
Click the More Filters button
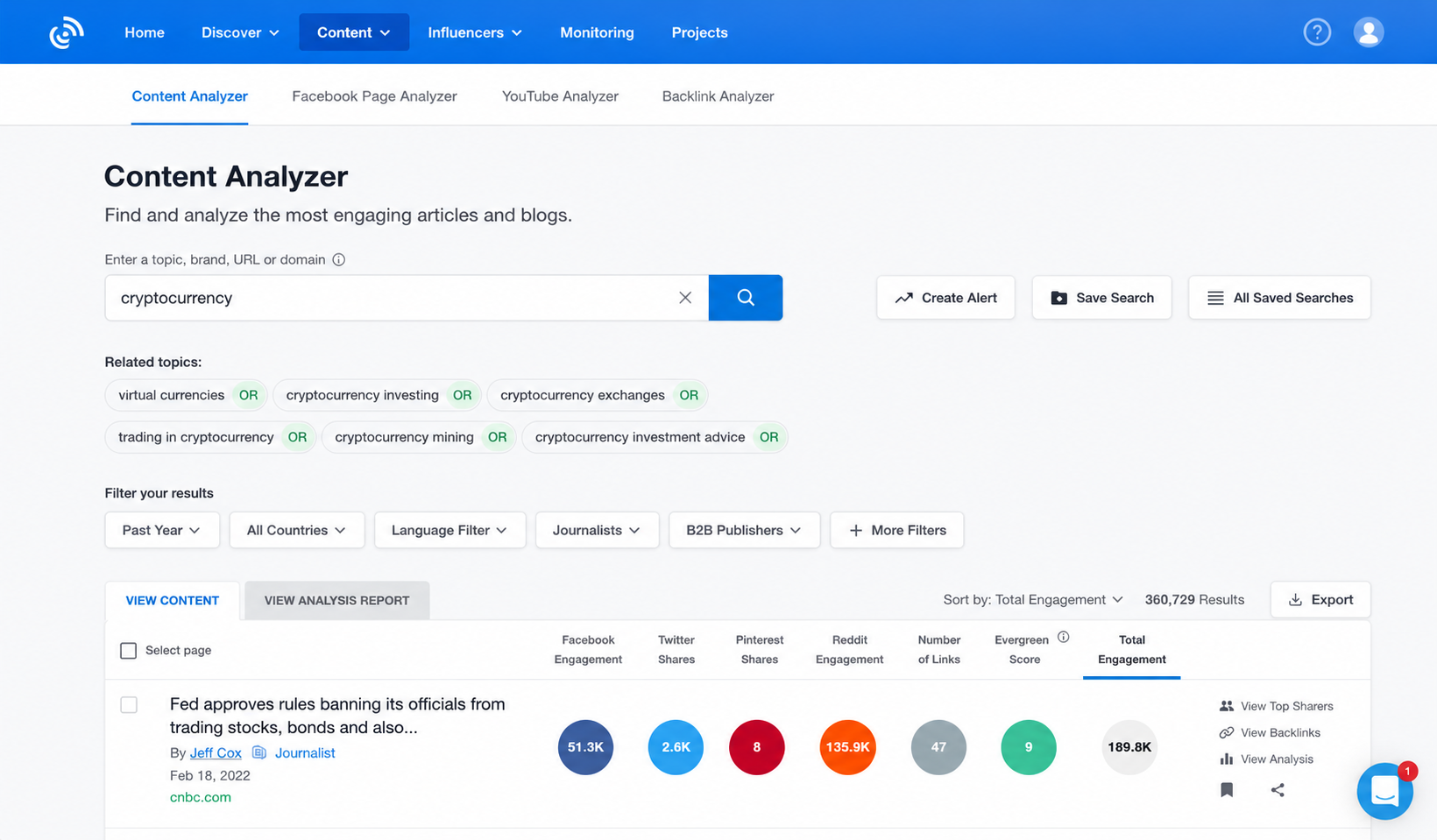point(896,530)
